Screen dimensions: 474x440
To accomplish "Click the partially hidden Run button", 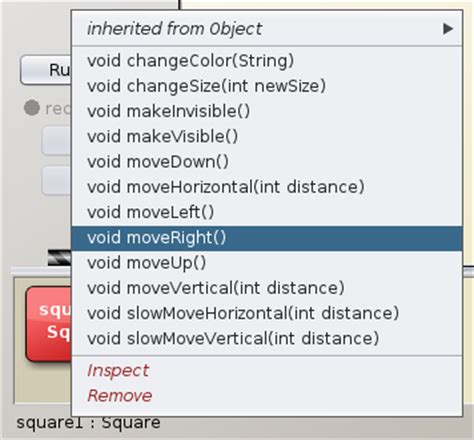I will click(46, 70).
